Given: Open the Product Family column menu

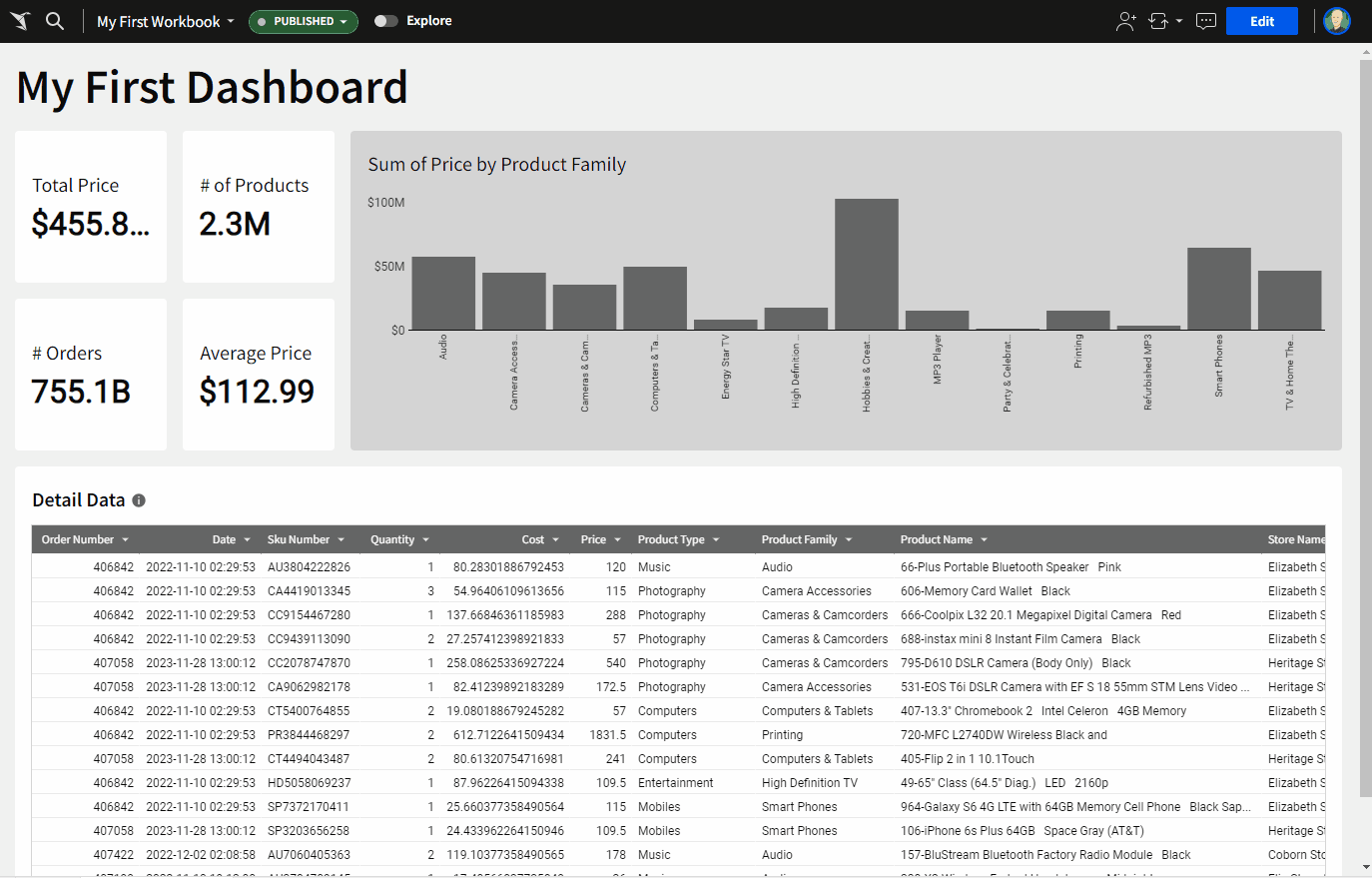Looking at the screenshot, I should [849, 539].
